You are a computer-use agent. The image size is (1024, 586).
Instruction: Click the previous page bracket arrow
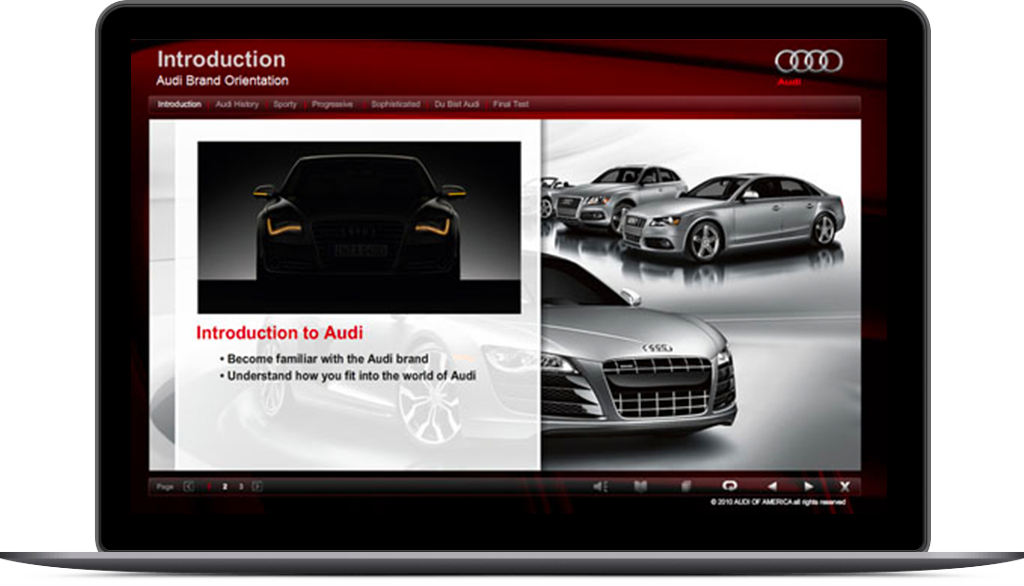tap(190, 487)
